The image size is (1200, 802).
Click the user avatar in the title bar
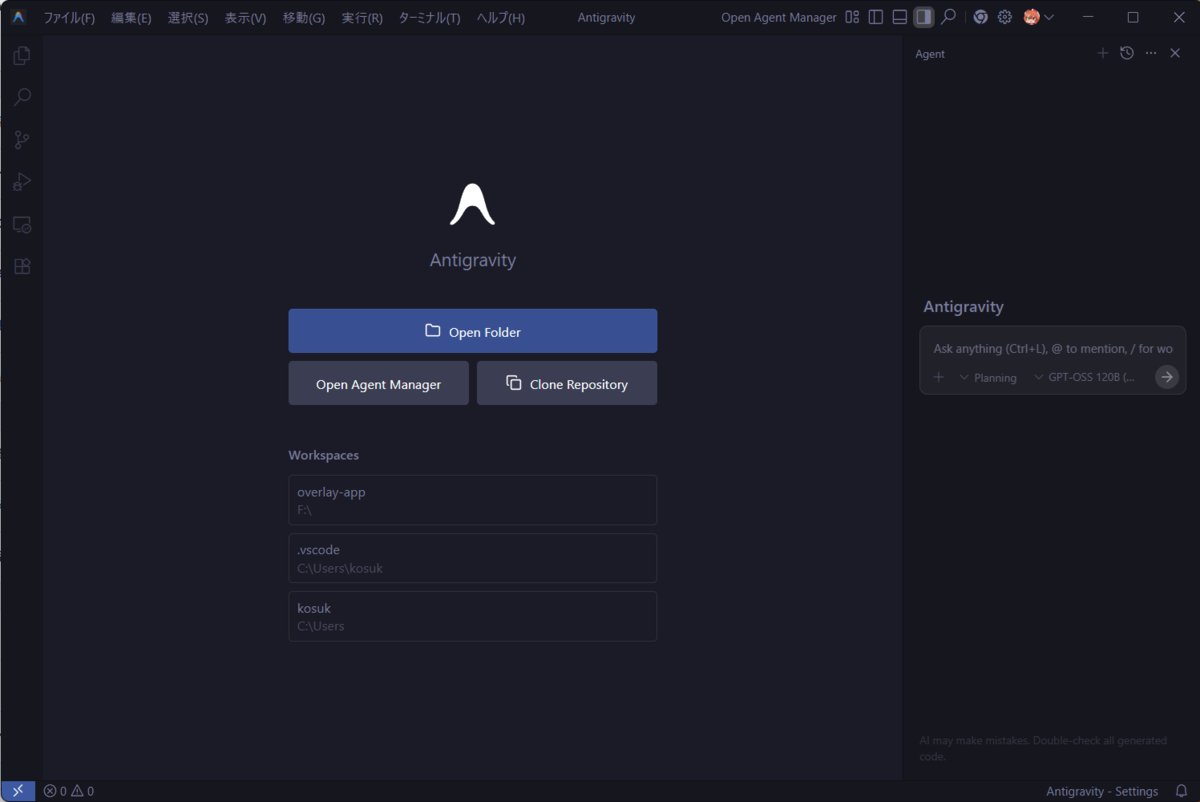[1031, 17]
